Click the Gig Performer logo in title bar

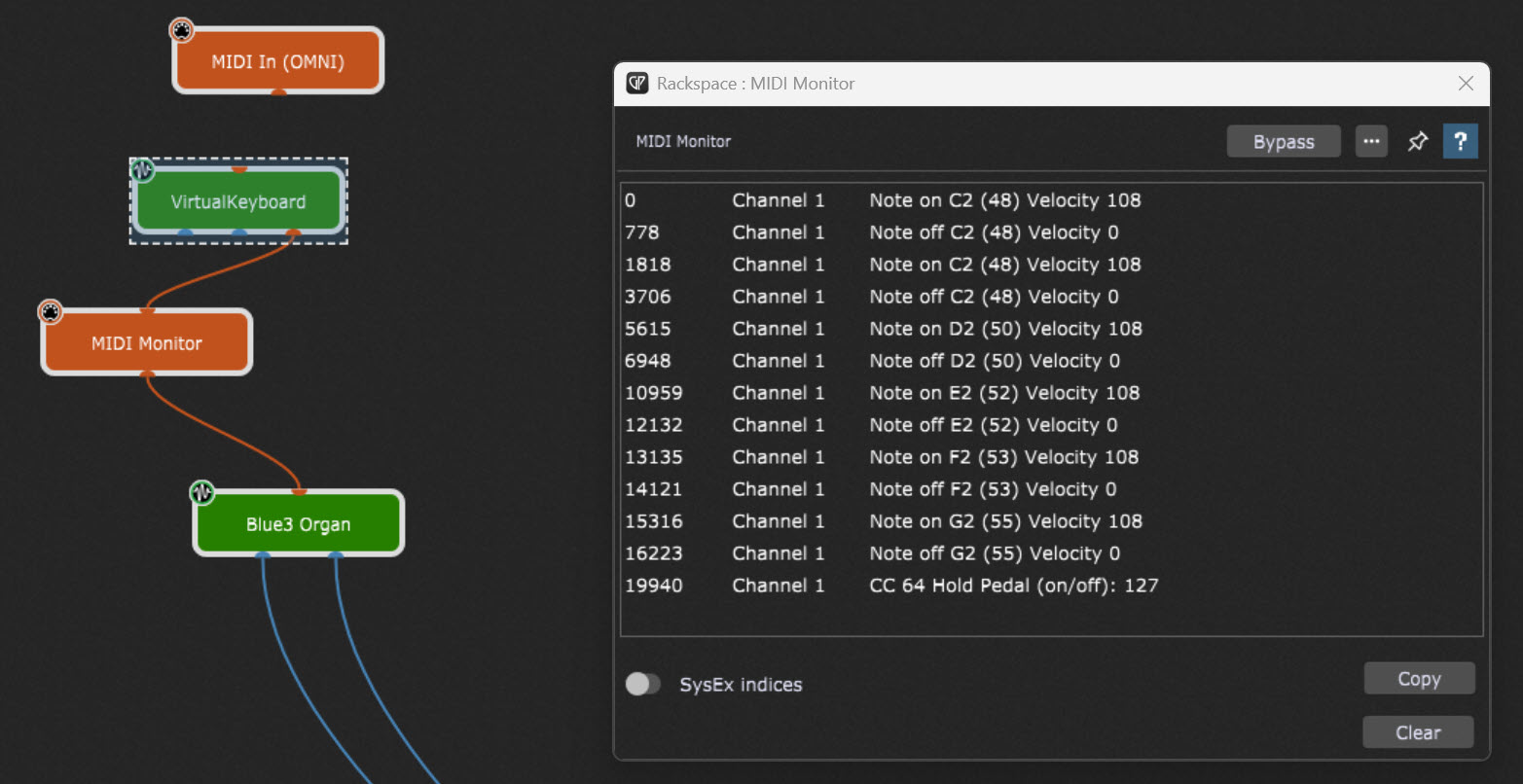click(x=637, y=84)
